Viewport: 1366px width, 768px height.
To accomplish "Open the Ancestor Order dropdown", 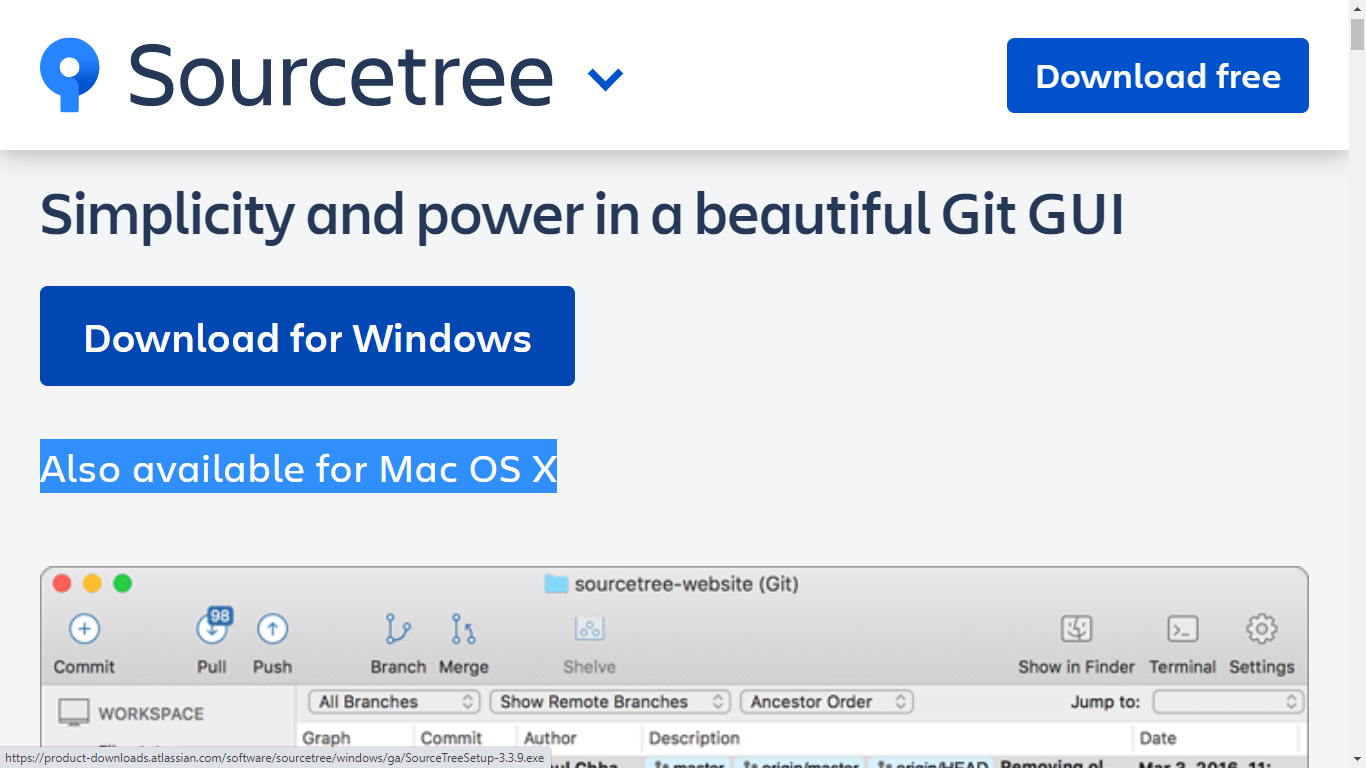I will coord(827,702).
